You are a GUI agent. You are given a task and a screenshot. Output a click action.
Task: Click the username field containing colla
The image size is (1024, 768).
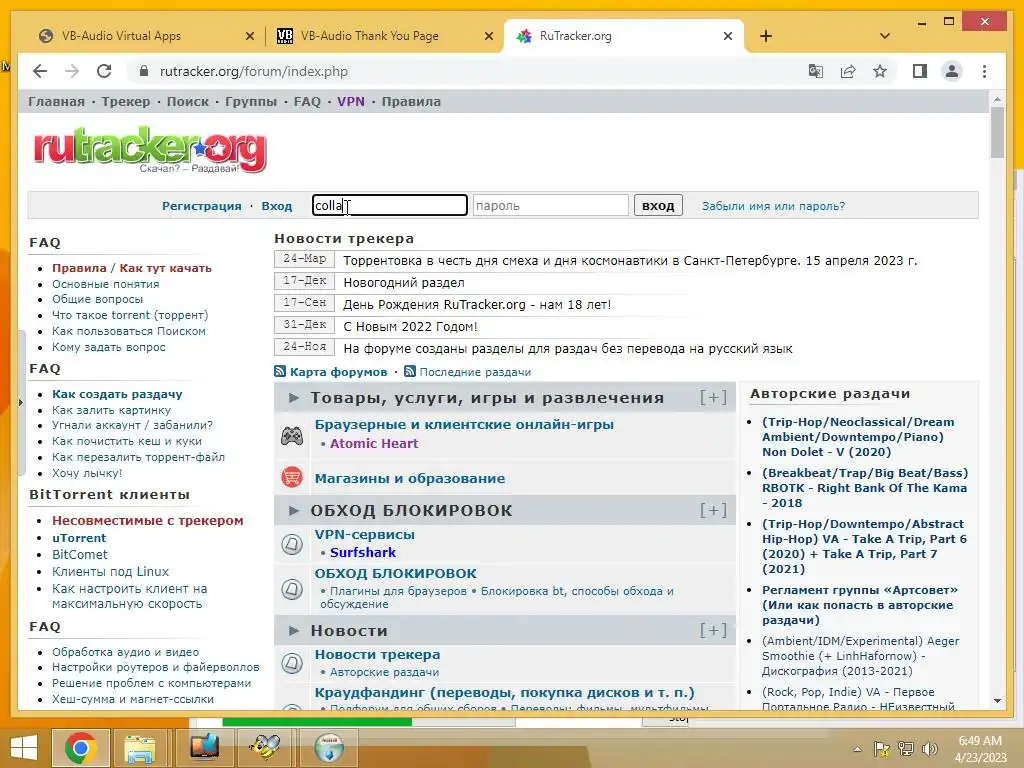(390, 205)
